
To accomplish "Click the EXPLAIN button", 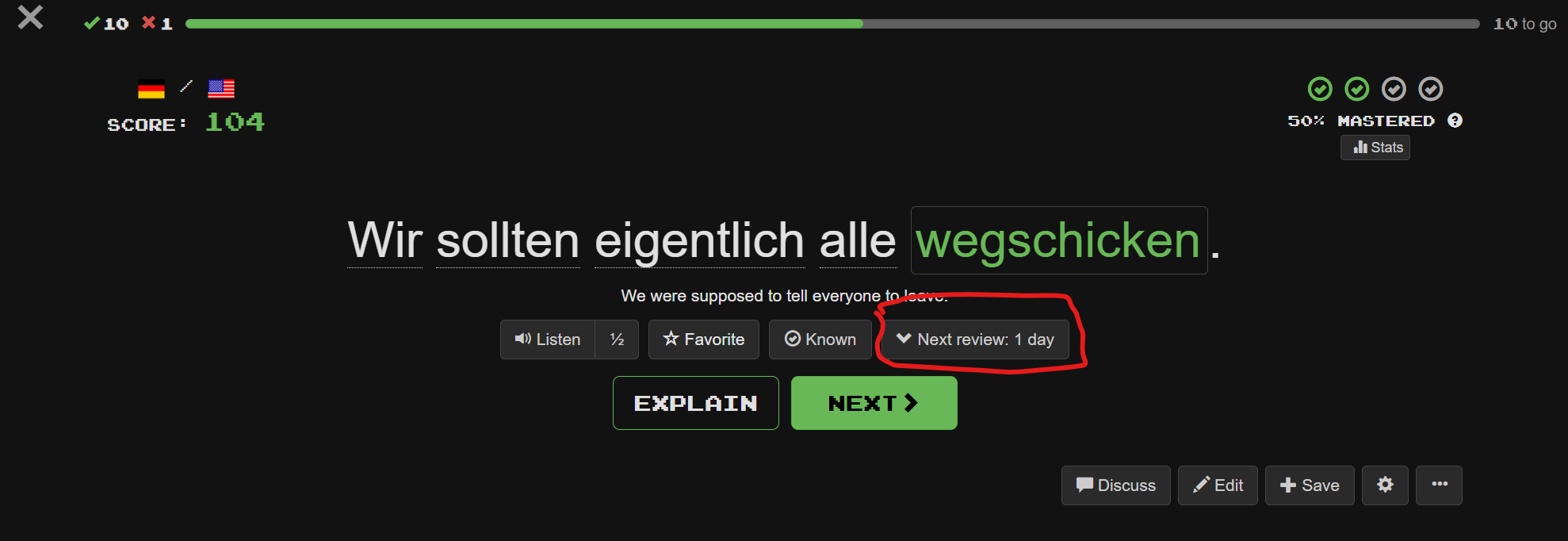I will (696, 403).
